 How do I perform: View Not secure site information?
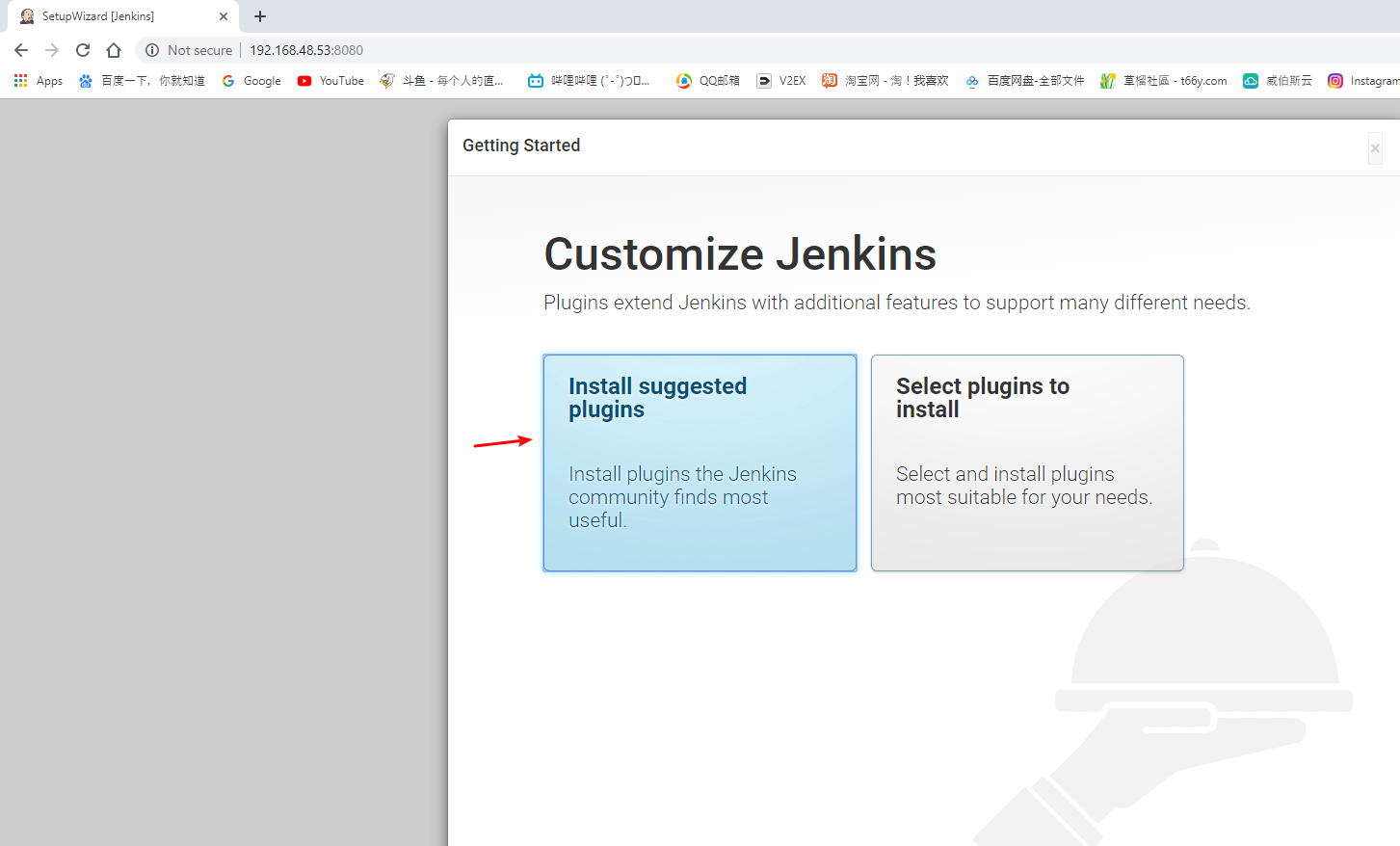(189, 50)
